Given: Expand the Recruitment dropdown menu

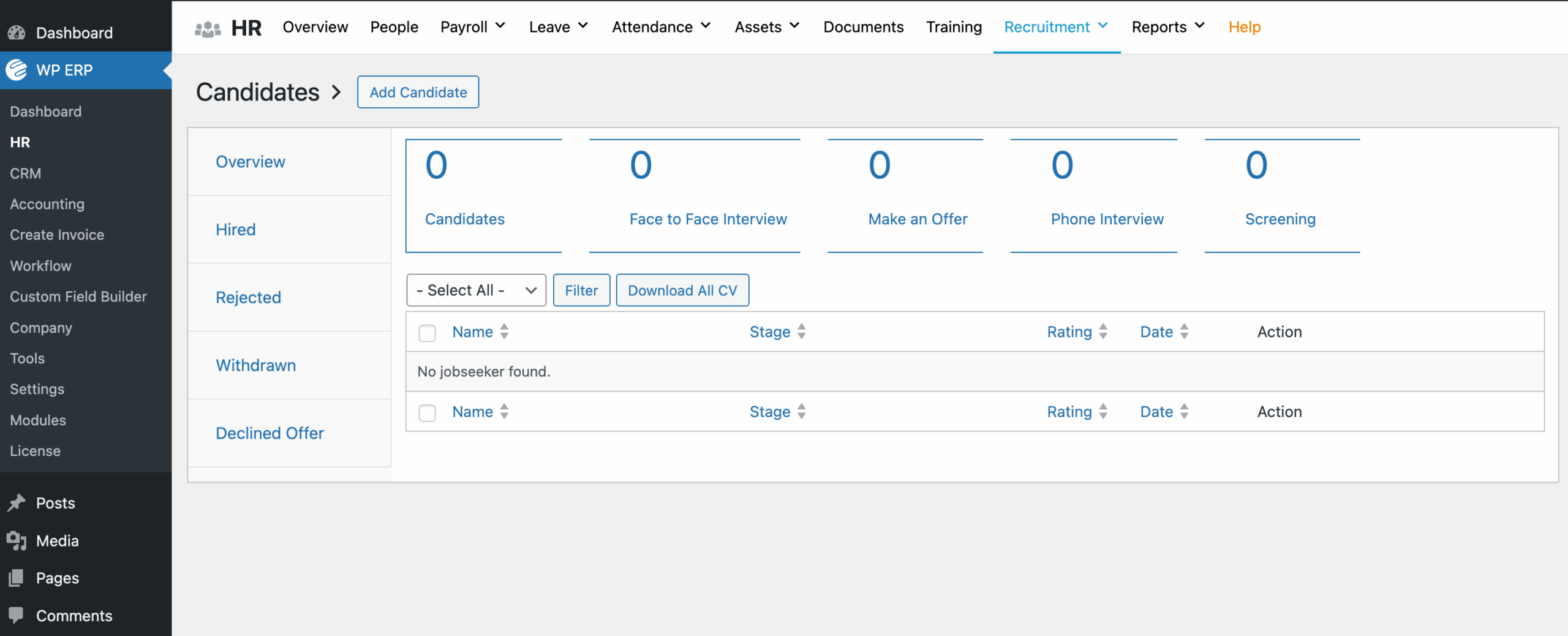Looking at the screenshot, I should click(1055, 27).
